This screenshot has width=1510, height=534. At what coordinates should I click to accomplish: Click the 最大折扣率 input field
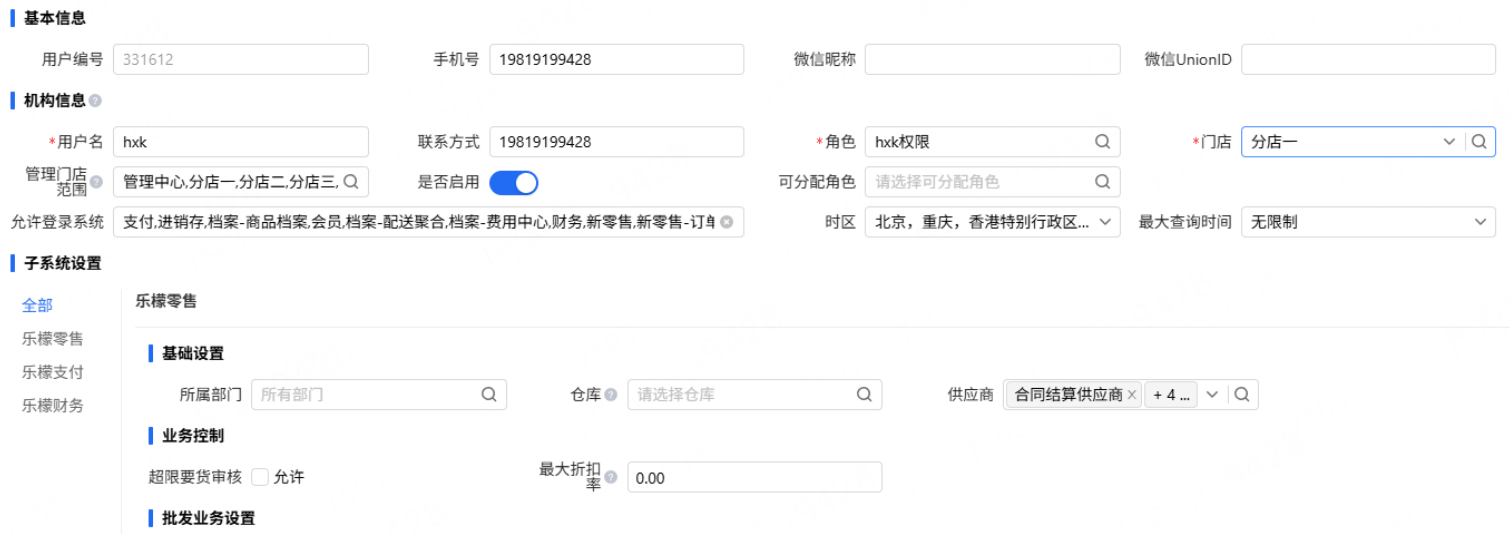coord(754,477)
